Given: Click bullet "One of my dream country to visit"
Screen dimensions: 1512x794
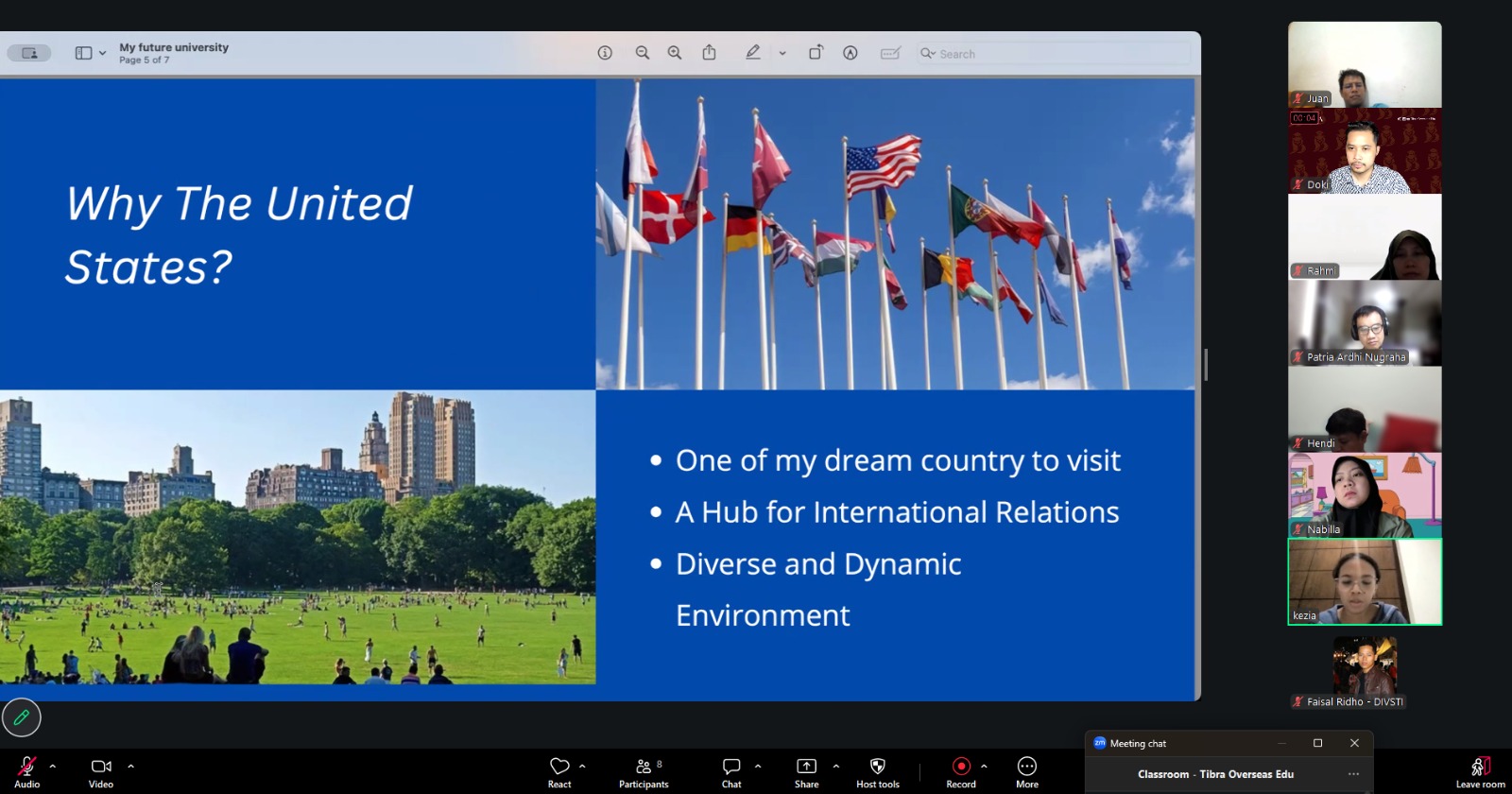Looking at the screenshot, I should tap(898, 460).
